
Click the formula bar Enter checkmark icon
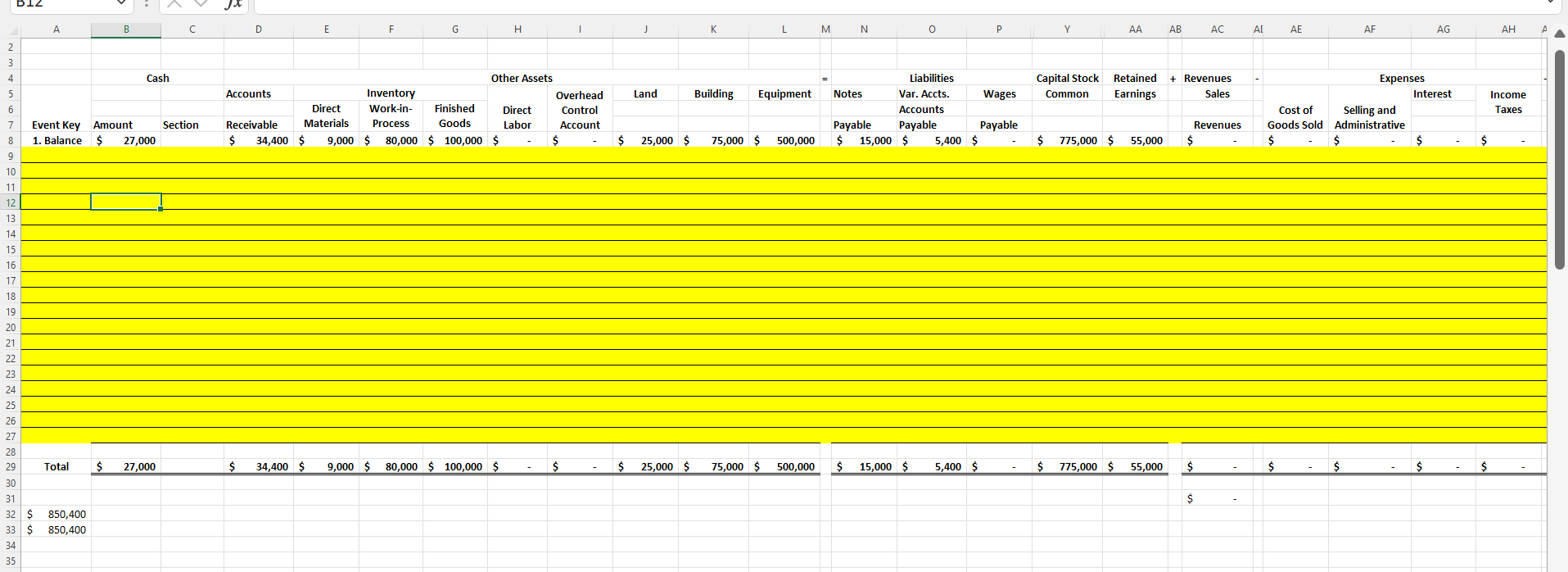201,3
